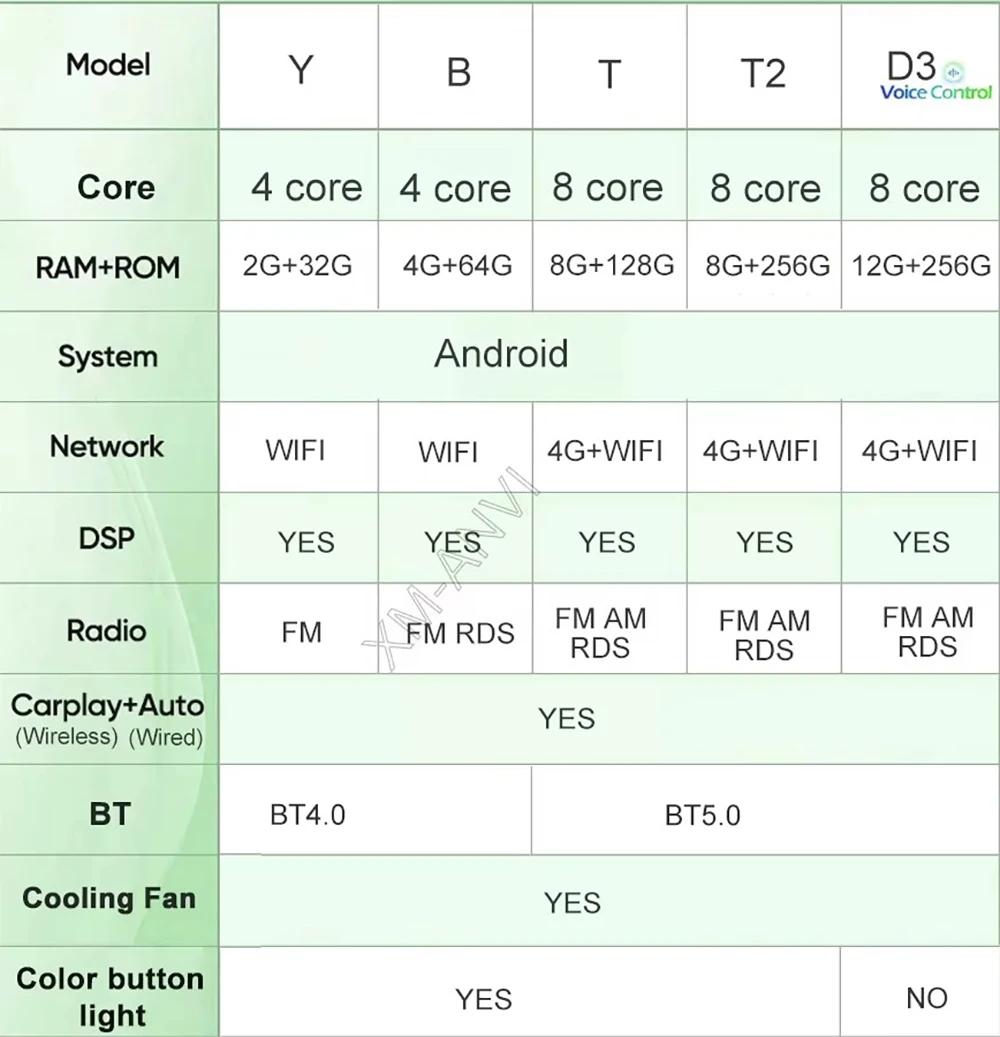Select the 4G+64G memory cell

click(x=457, y=266)
